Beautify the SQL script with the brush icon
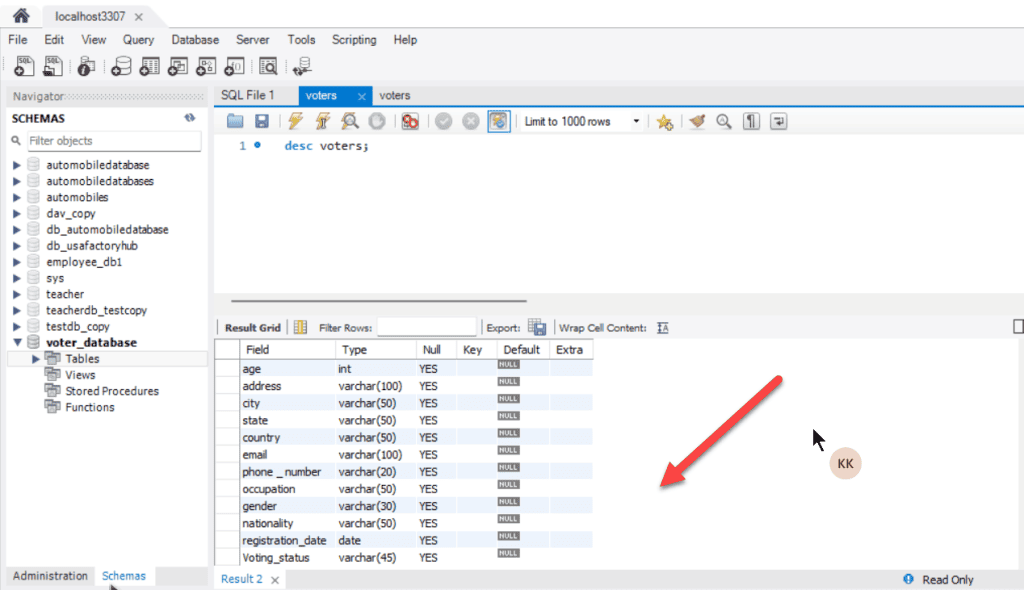 coord(698,120)
